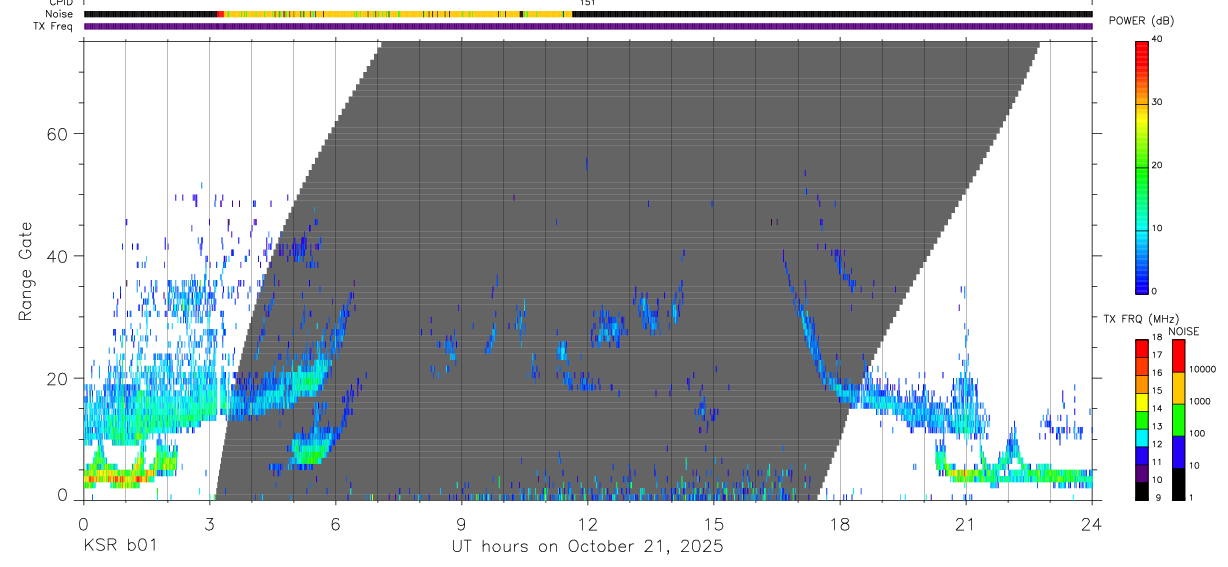Click the POWER (dB) color bar
1228x567 pixels.
coord(1142,167)
